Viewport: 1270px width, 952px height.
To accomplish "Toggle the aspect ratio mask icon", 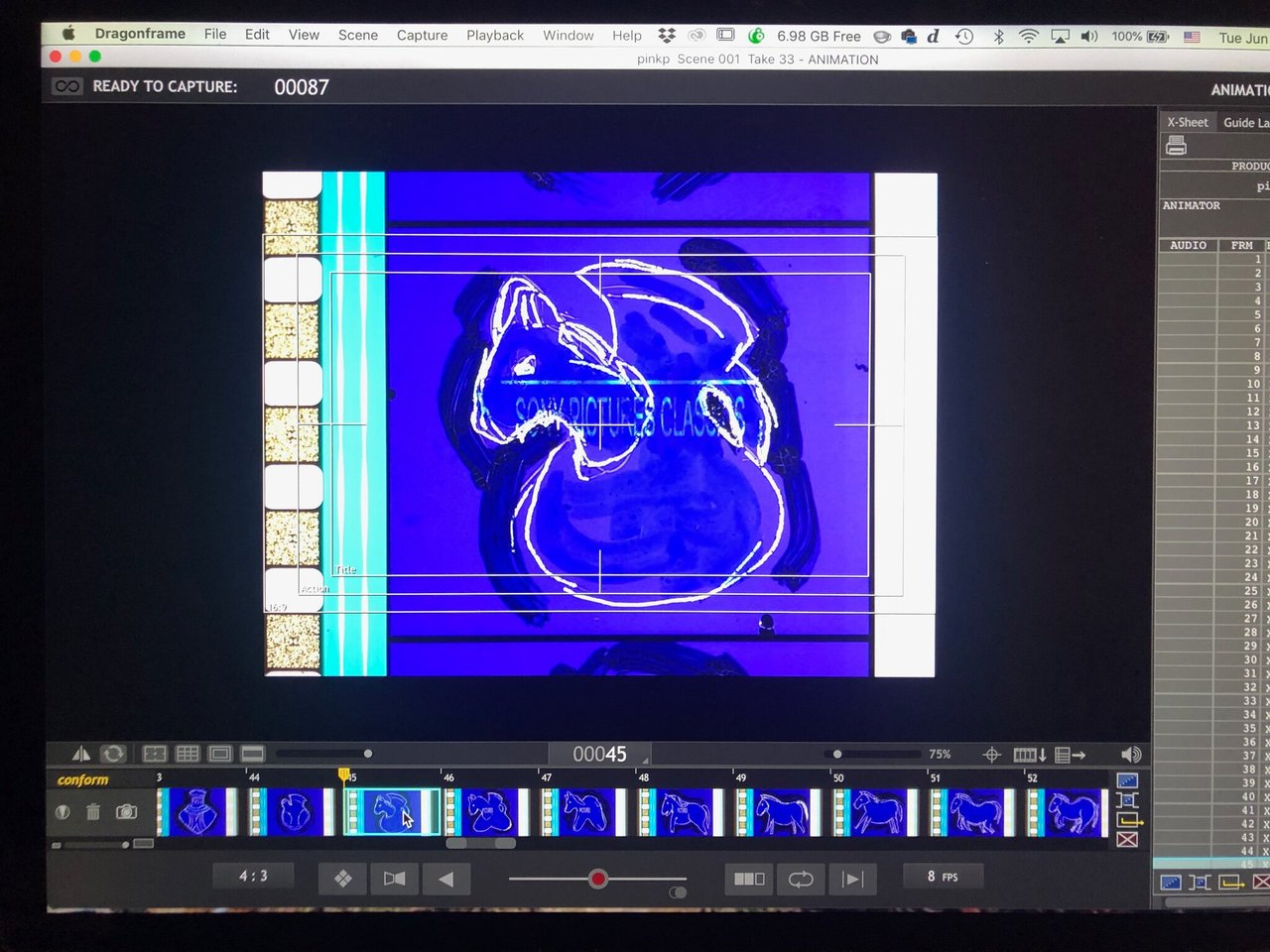I will coord(253,755).
